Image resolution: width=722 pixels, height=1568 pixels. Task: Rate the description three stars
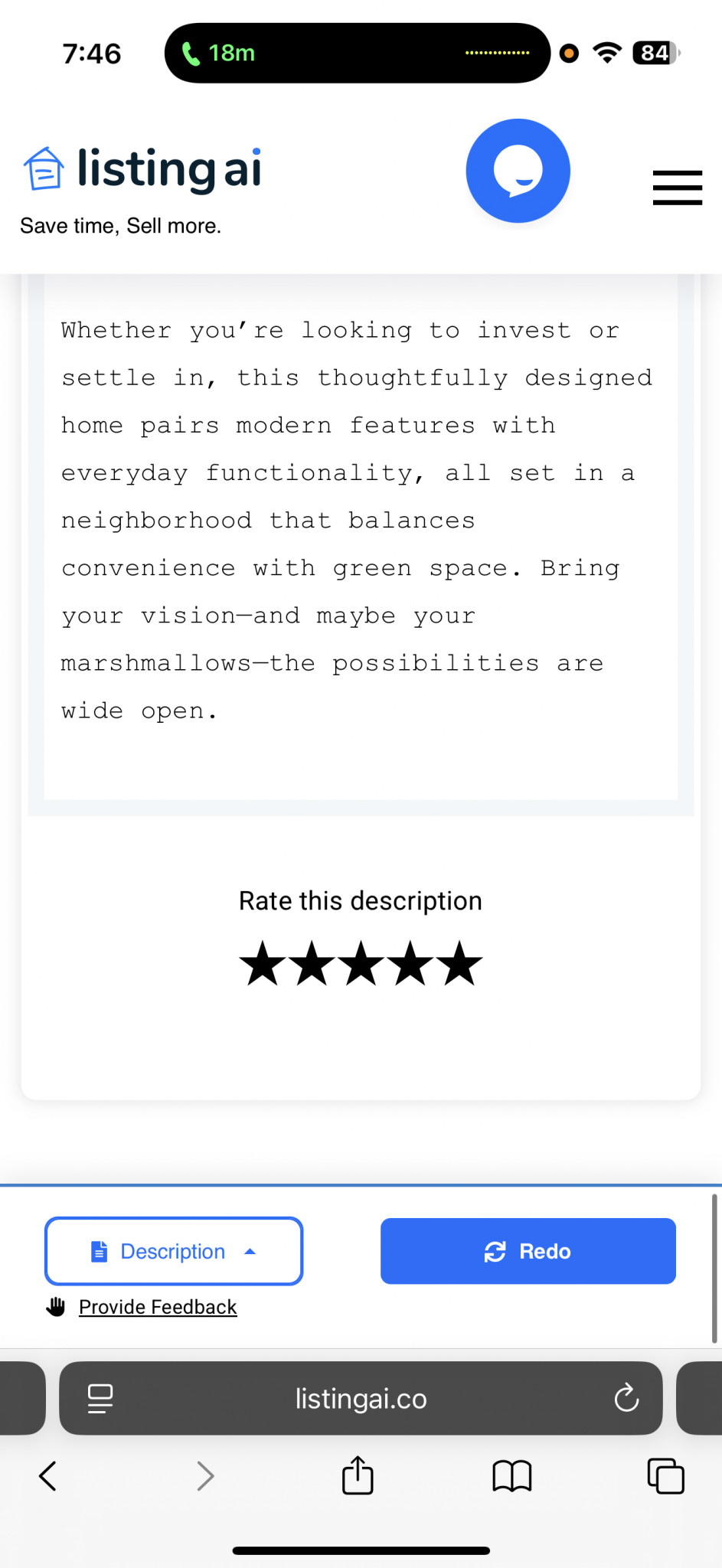pos(361,963)
